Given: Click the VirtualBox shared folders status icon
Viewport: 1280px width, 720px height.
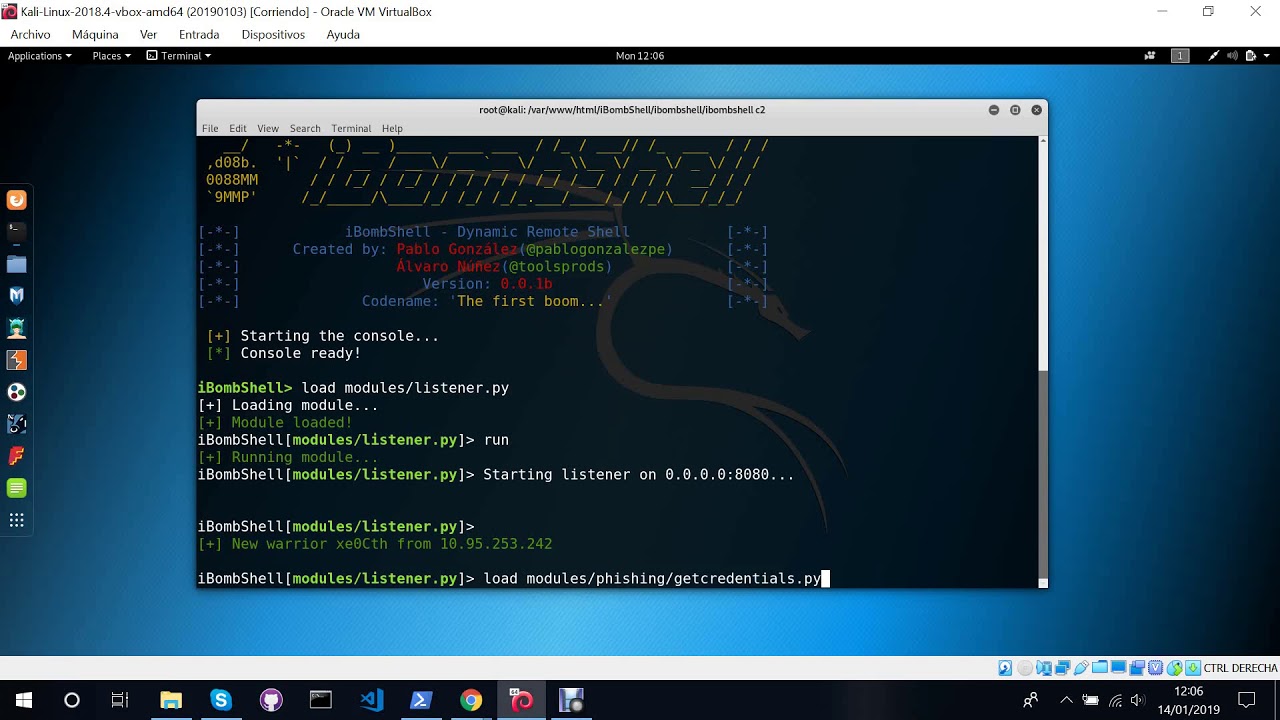Looking at the screenshot, I should [x=1100, y=668].
